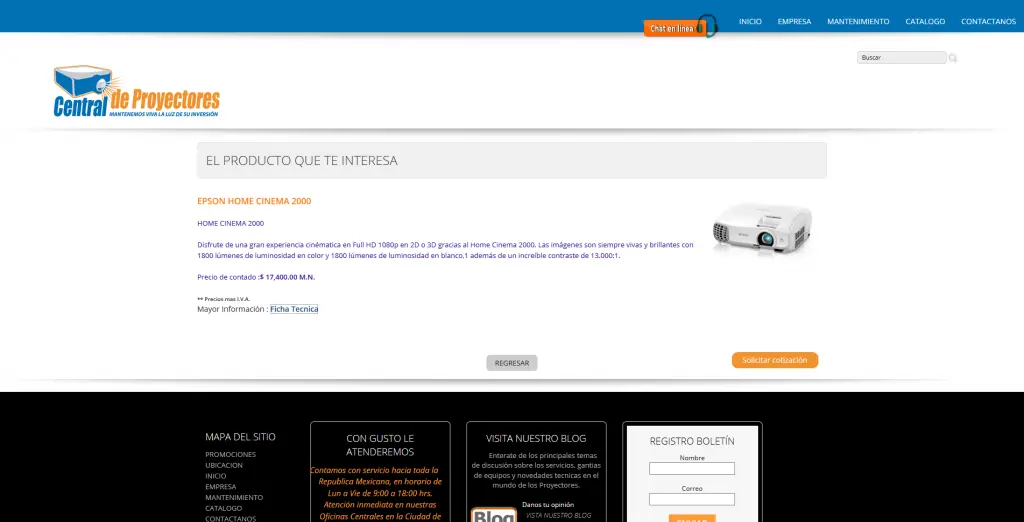The width and height of the screenshot is (1024, 522).
Task: Open CONTACTANOS in the top navigation
Action: [988, 22]
